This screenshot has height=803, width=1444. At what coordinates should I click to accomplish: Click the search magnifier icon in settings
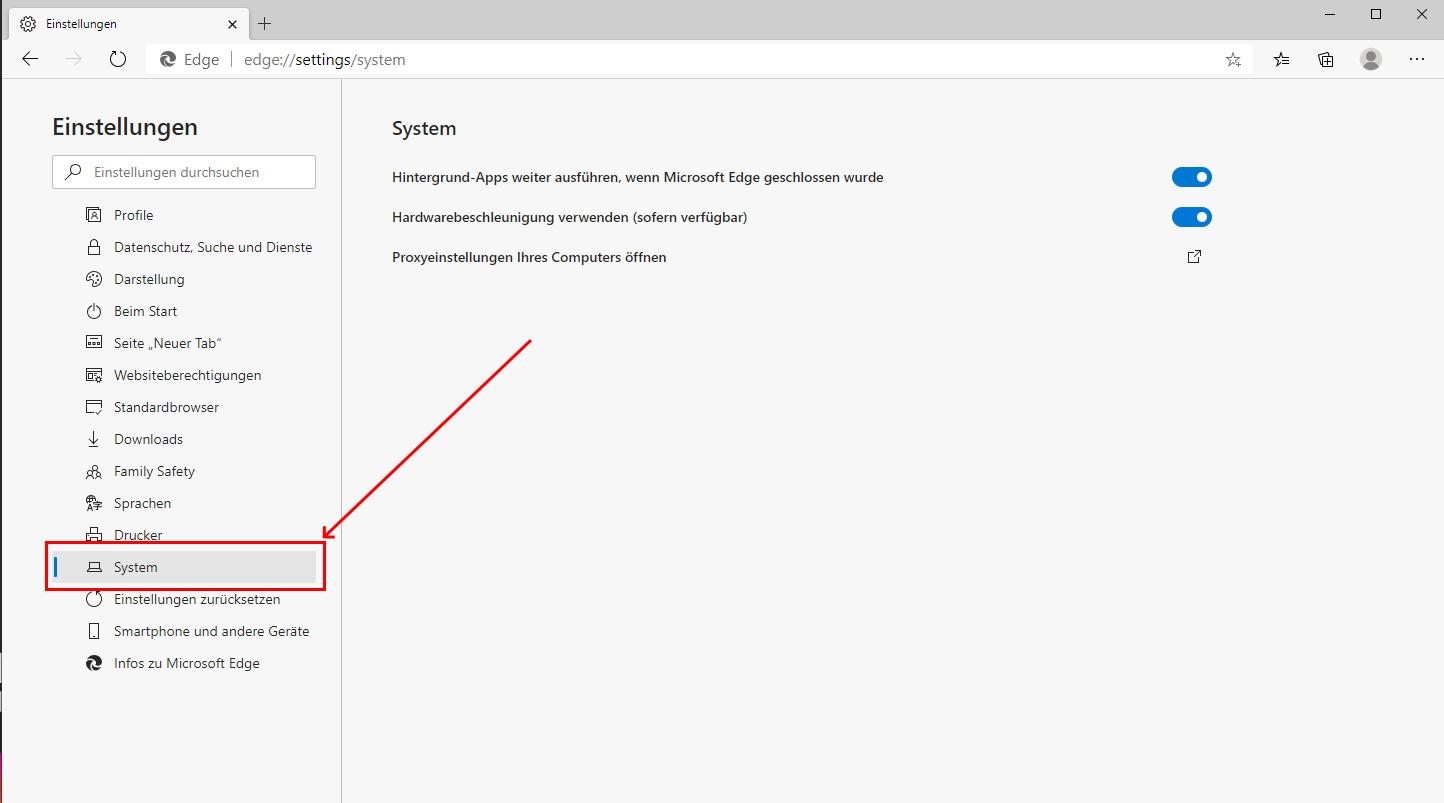(73, 172)
